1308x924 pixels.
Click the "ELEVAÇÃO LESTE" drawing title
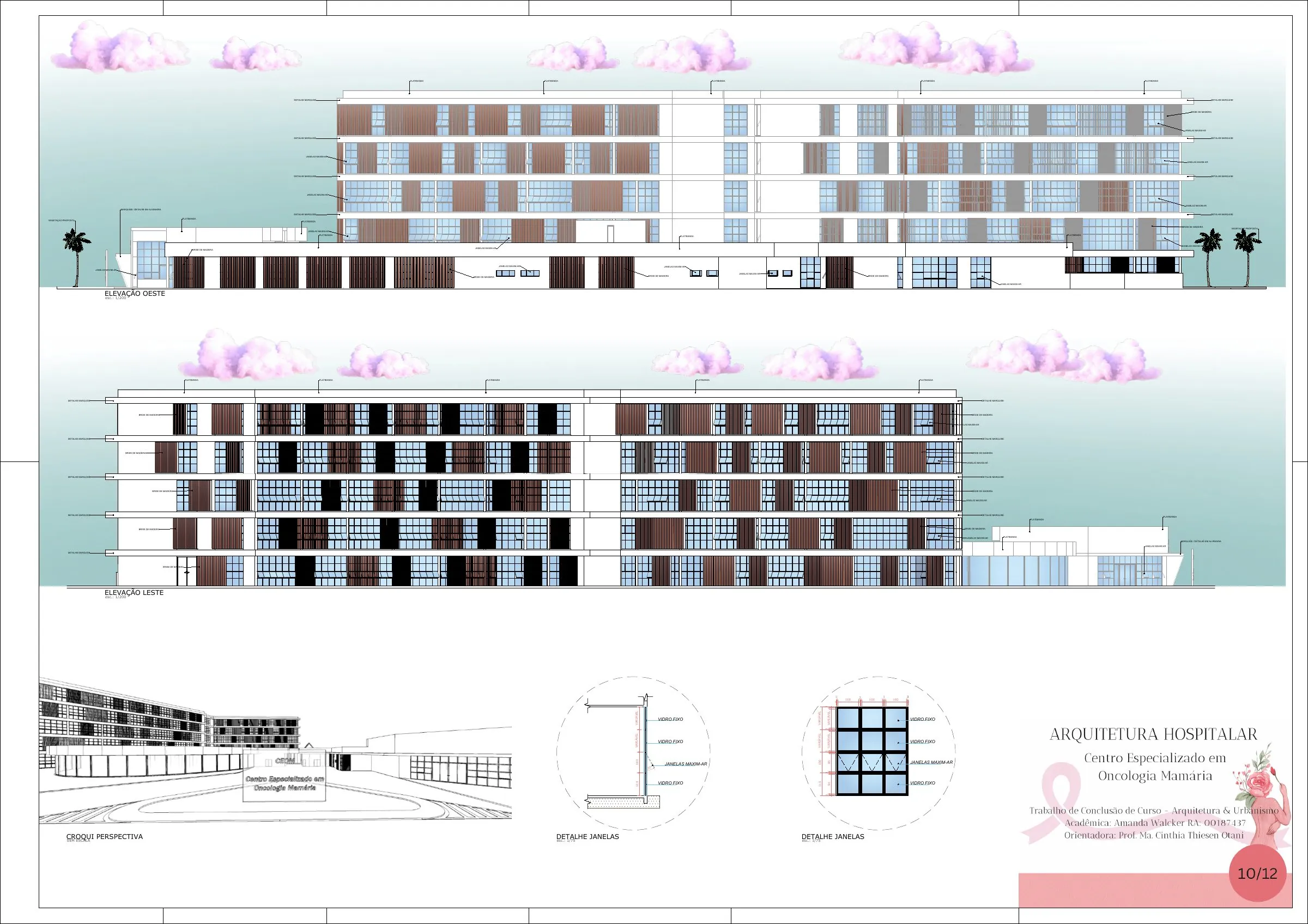[x=134, y=593]
